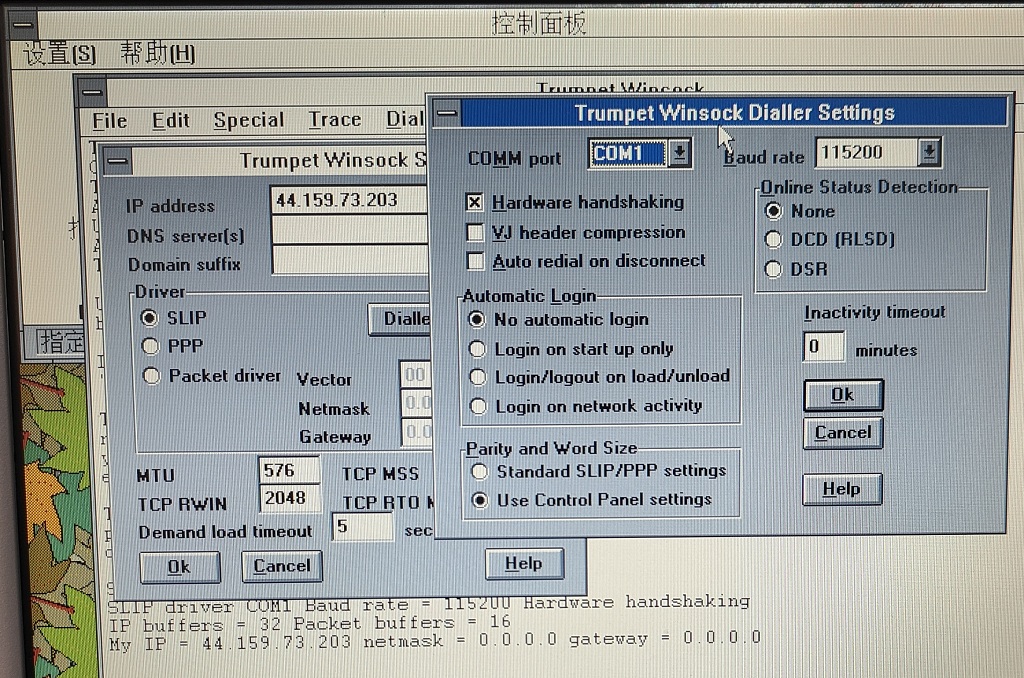Enable VJ header compression checkbox

click(x=475, y=232)
